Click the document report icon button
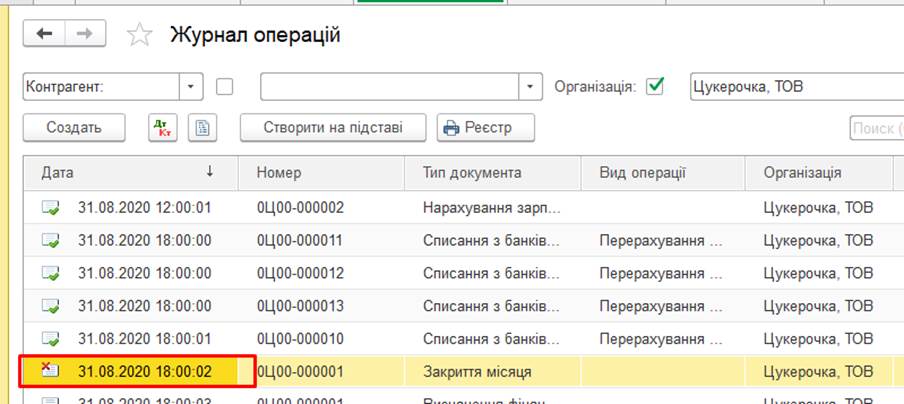Viewport: 904px width, 404px height. point(204,128)
